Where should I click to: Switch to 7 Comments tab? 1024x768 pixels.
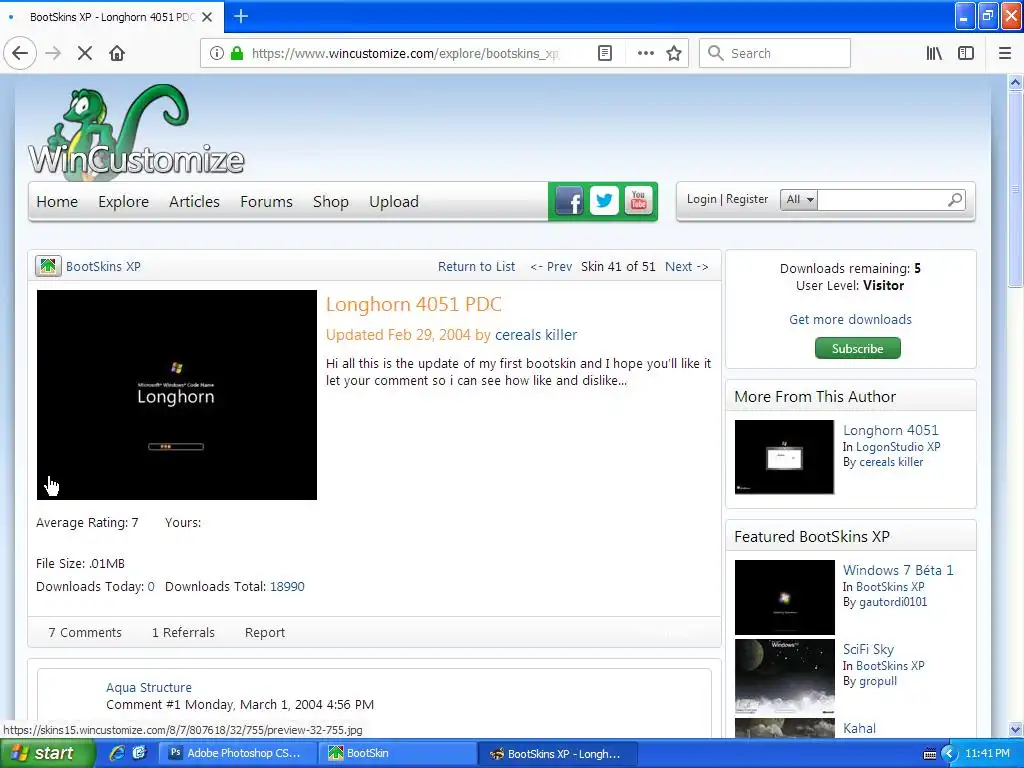click(x=85, y=632)
